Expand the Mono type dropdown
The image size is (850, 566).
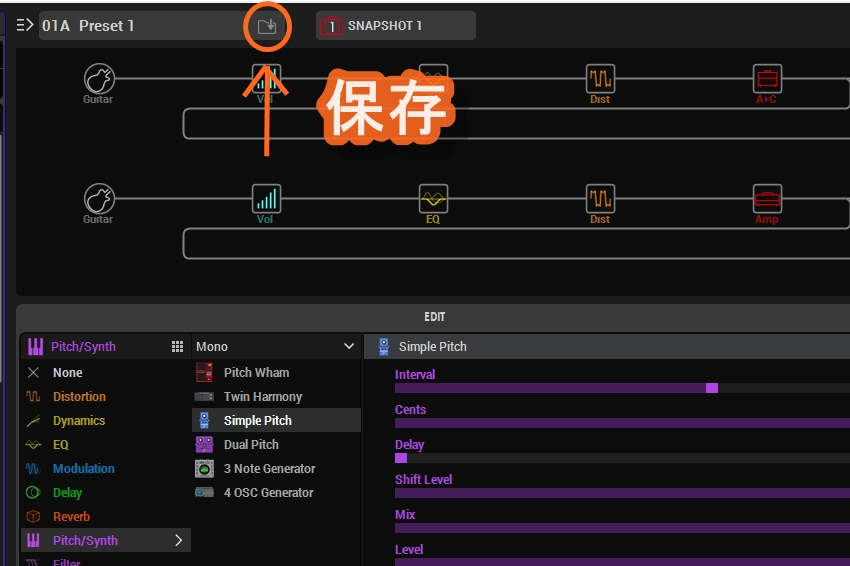click(348, 347)
